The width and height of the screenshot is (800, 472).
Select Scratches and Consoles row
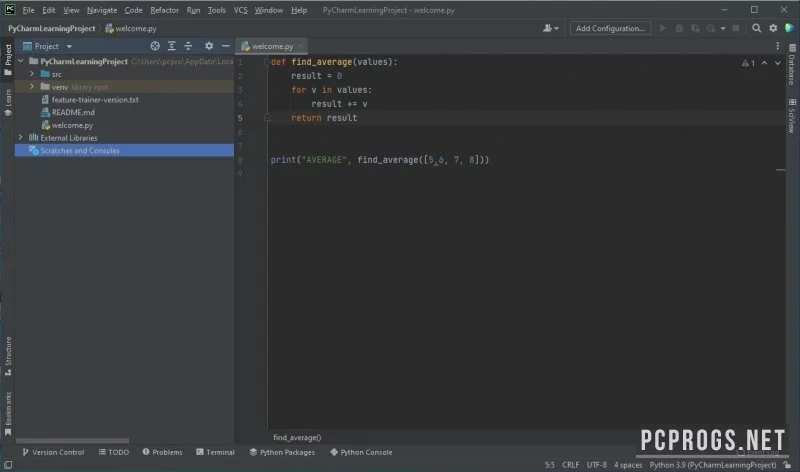point(124,151)
